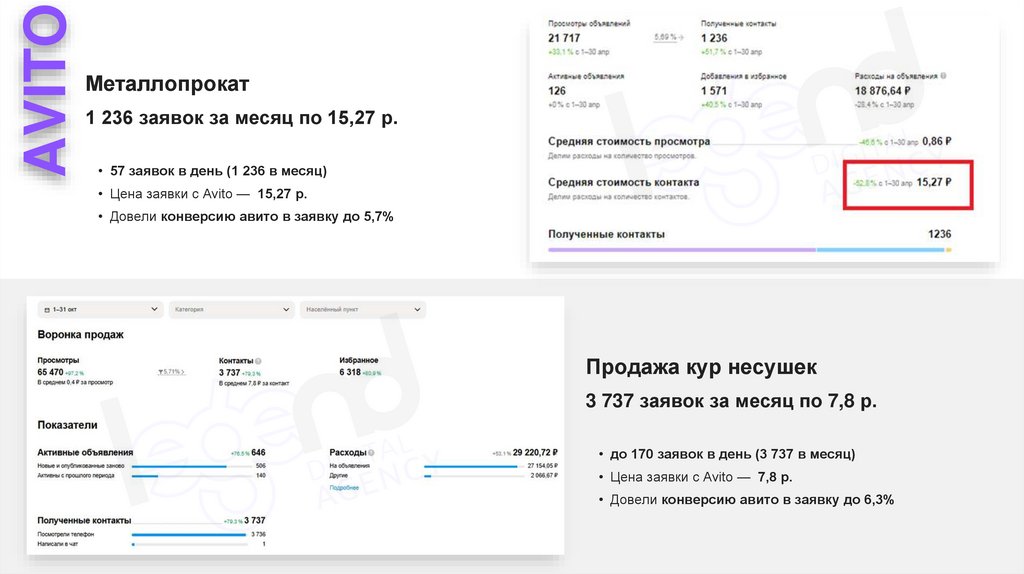Click bullet about конверсию до 6,3%
Image resolution: width=1024 pixels, height=574 pixels.
[x=752, y=500]
